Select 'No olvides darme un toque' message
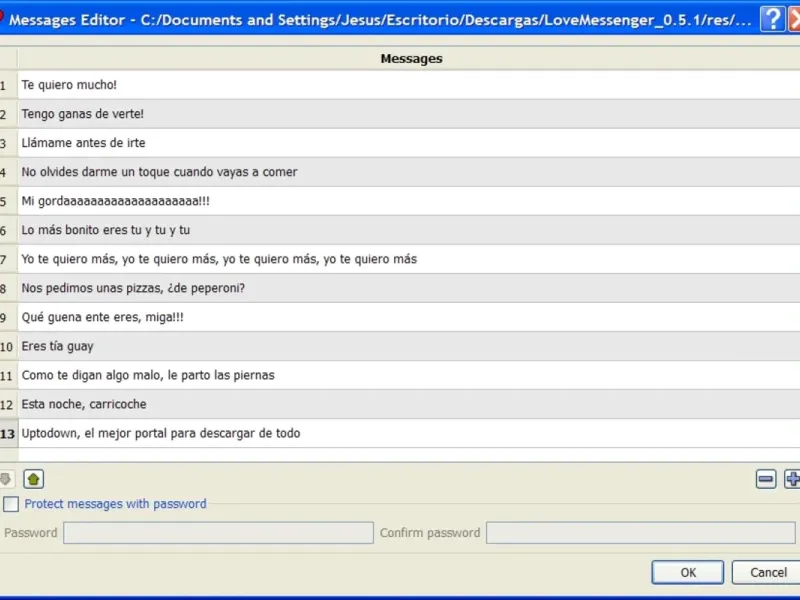 click(x=409, y=172)
